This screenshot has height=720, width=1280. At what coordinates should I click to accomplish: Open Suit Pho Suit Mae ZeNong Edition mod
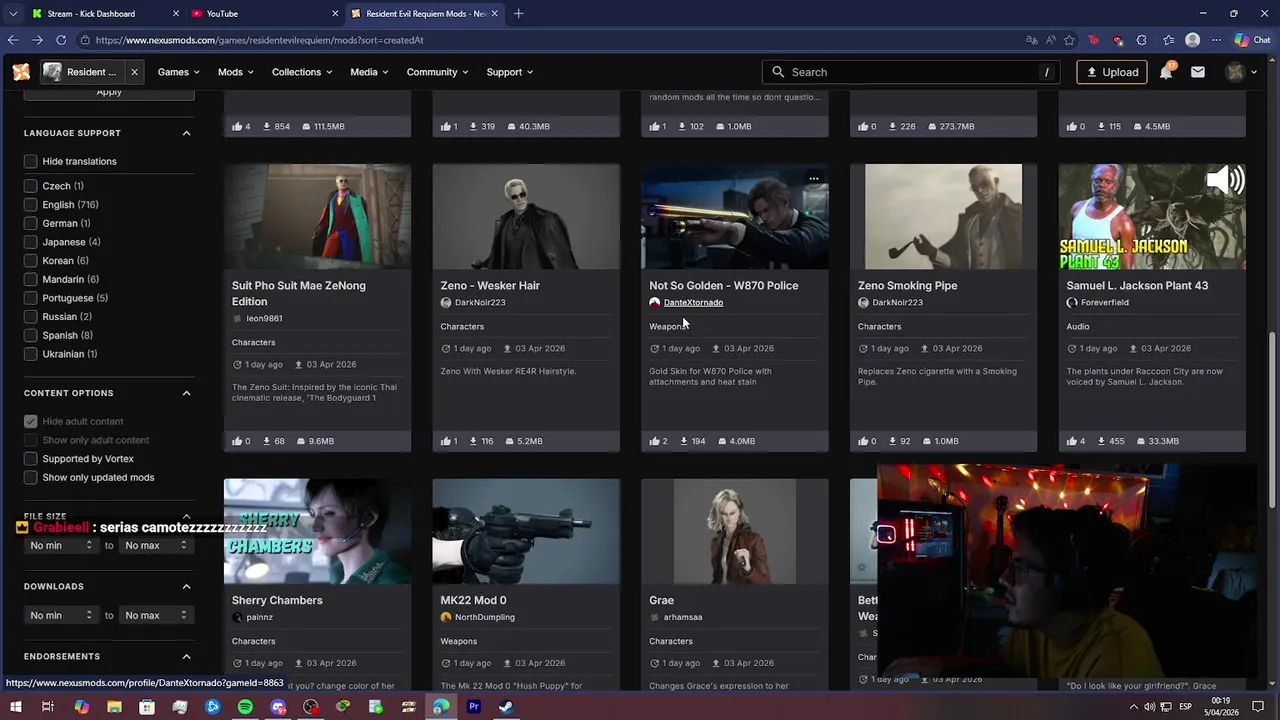tap(299, 293)
